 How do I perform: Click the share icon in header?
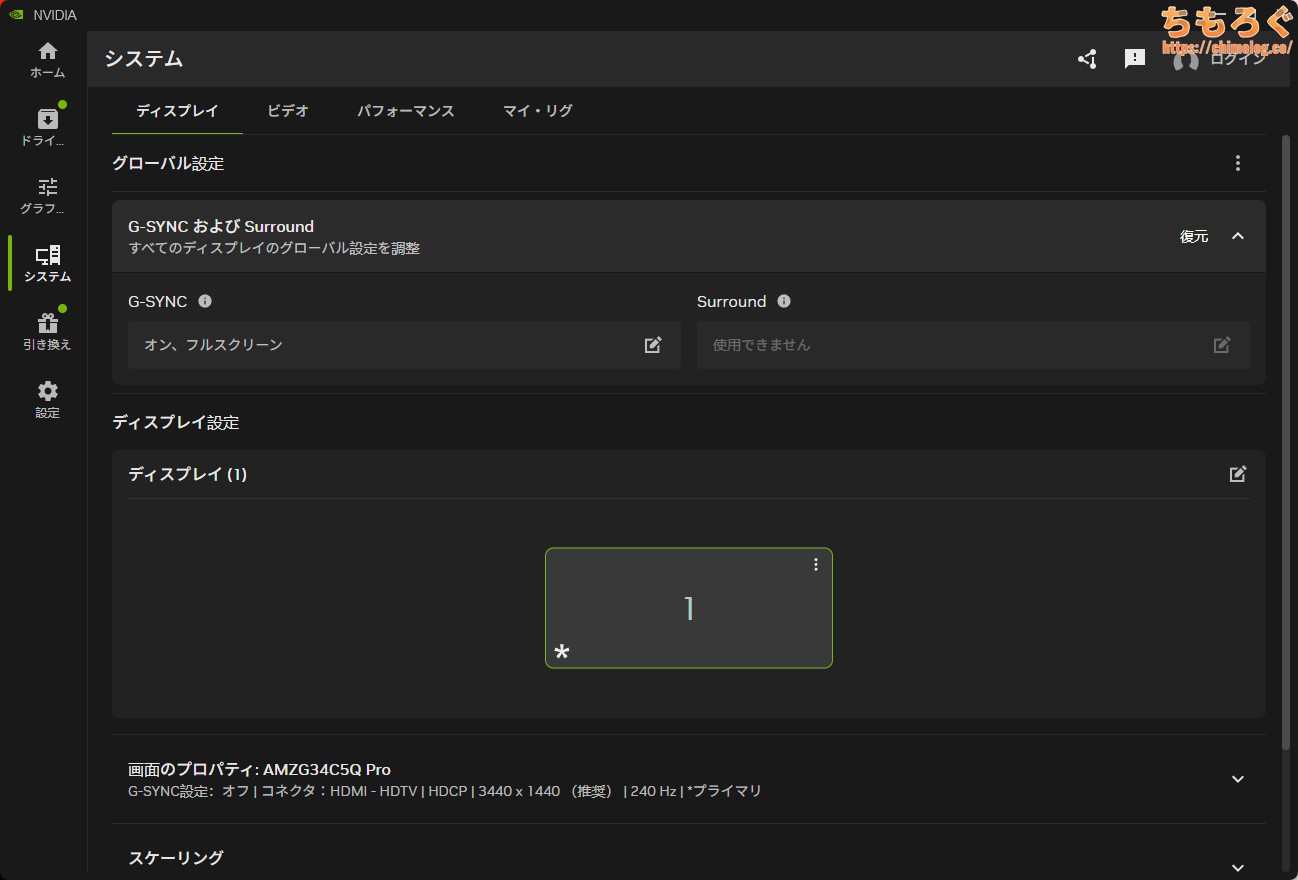point(1087,59)
